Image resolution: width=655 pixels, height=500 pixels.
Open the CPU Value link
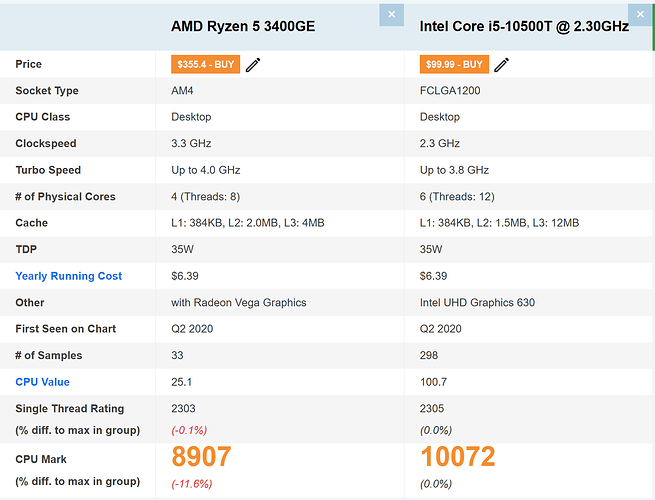pos(43,382)
